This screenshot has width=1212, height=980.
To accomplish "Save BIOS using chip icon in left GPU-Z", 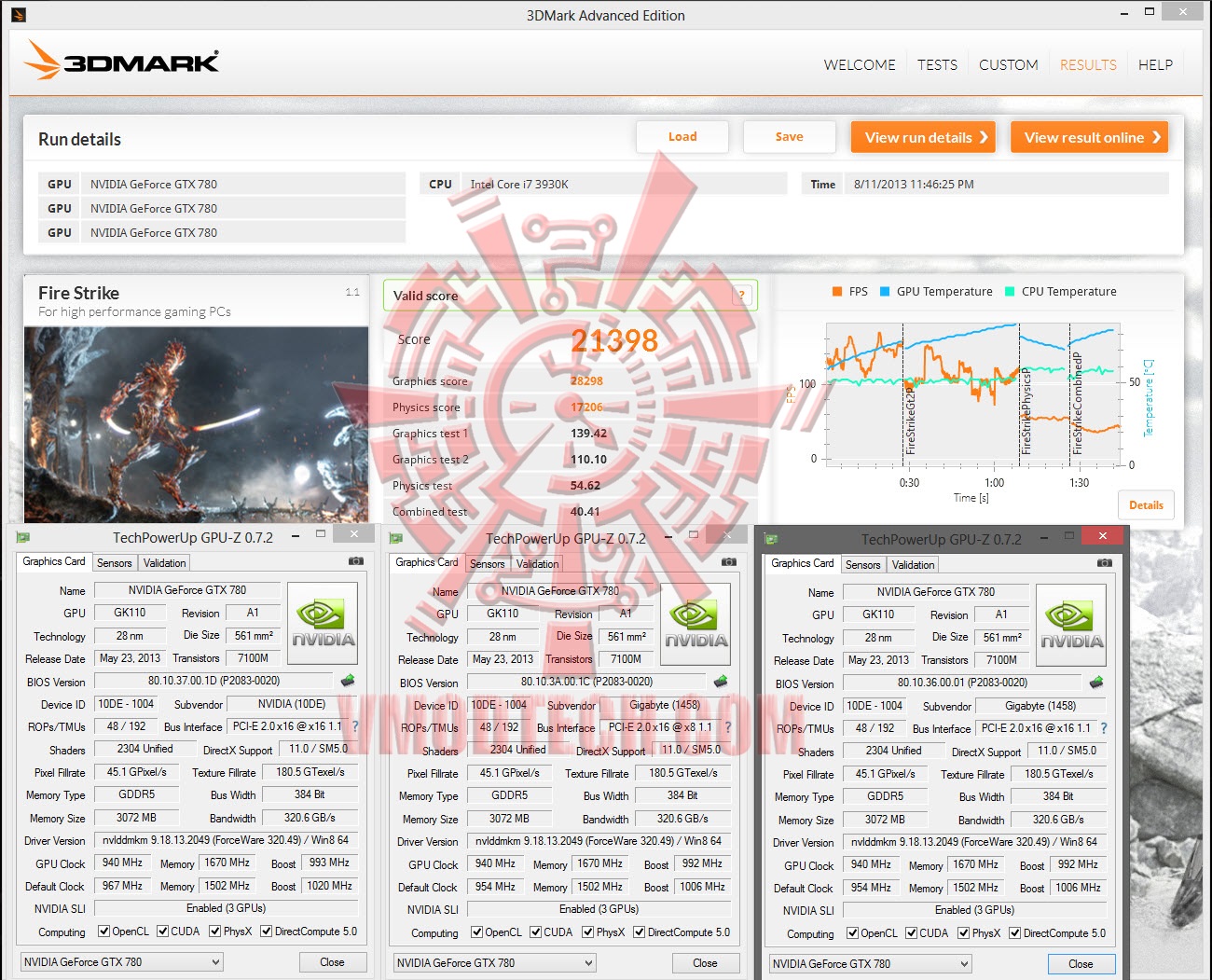I will pyautogui.click(x=348, y=681).
